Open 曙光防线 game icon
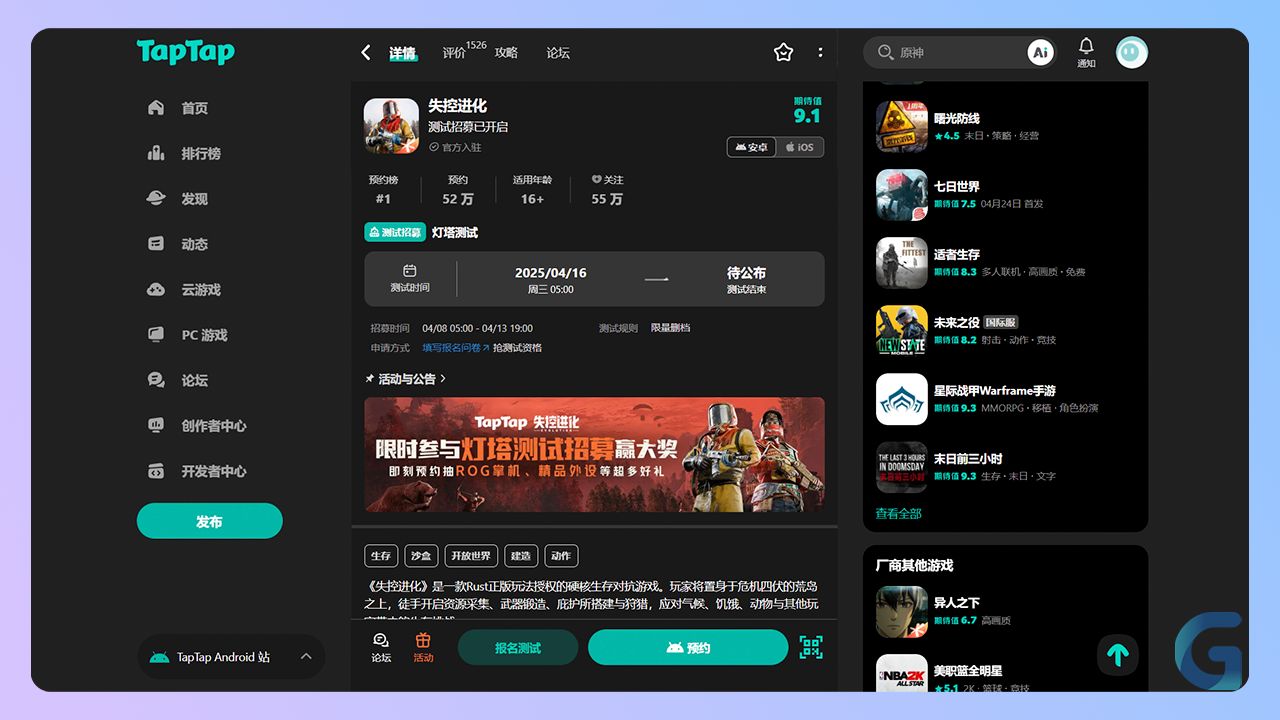 (902, 127)
